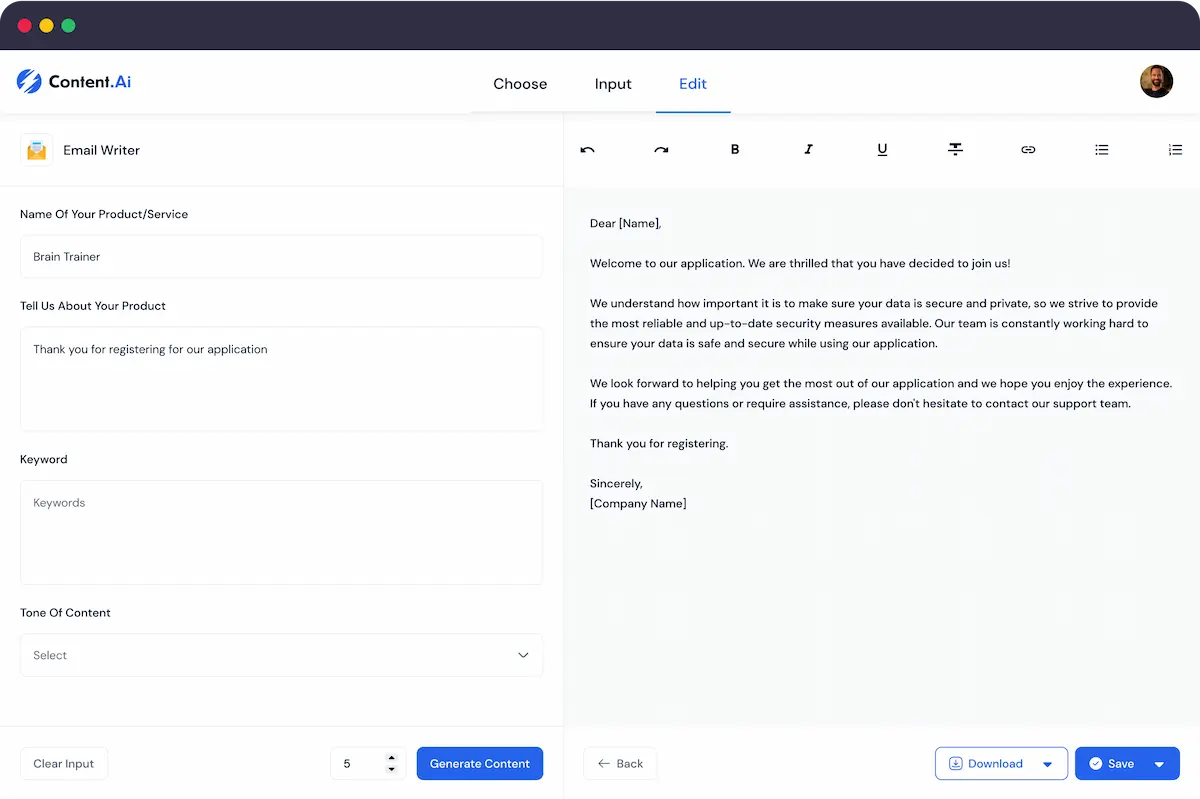Toggle bold formatting in the editor
This screenshot has width=1200, height=799.
735,150
